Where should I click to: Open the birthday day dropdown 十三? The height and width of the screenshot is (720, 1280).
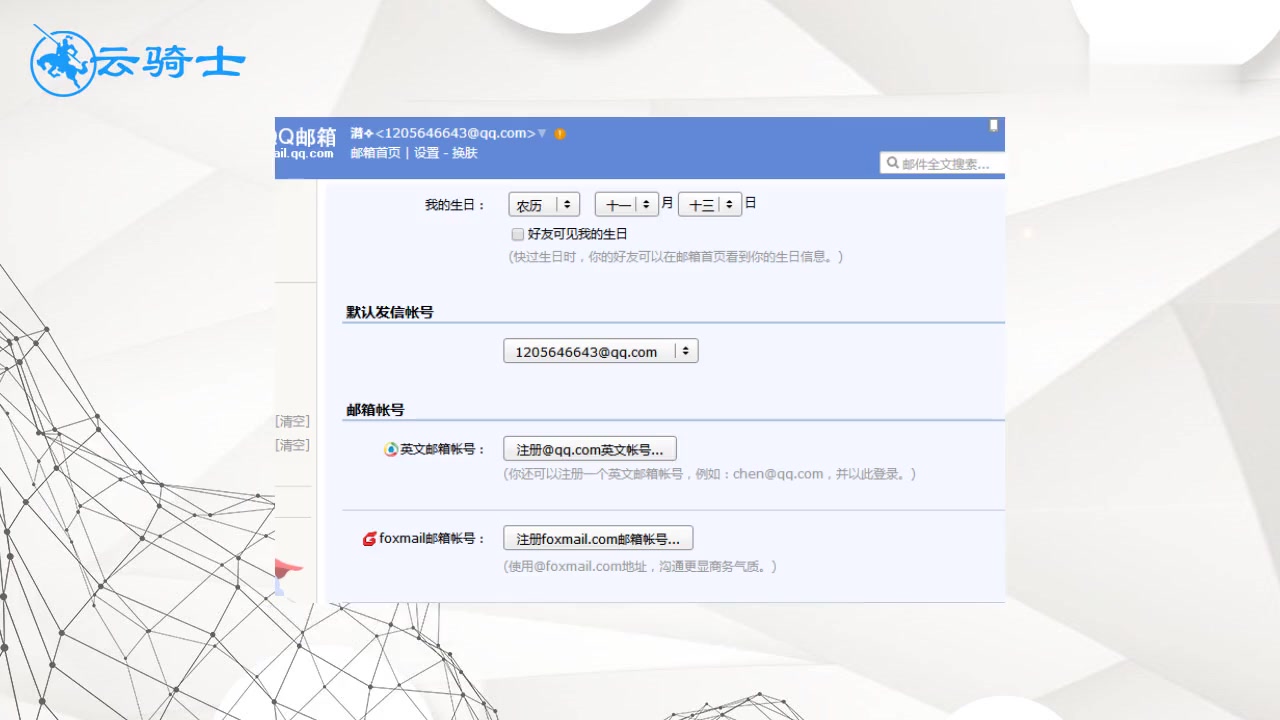[x=710, y=205]
